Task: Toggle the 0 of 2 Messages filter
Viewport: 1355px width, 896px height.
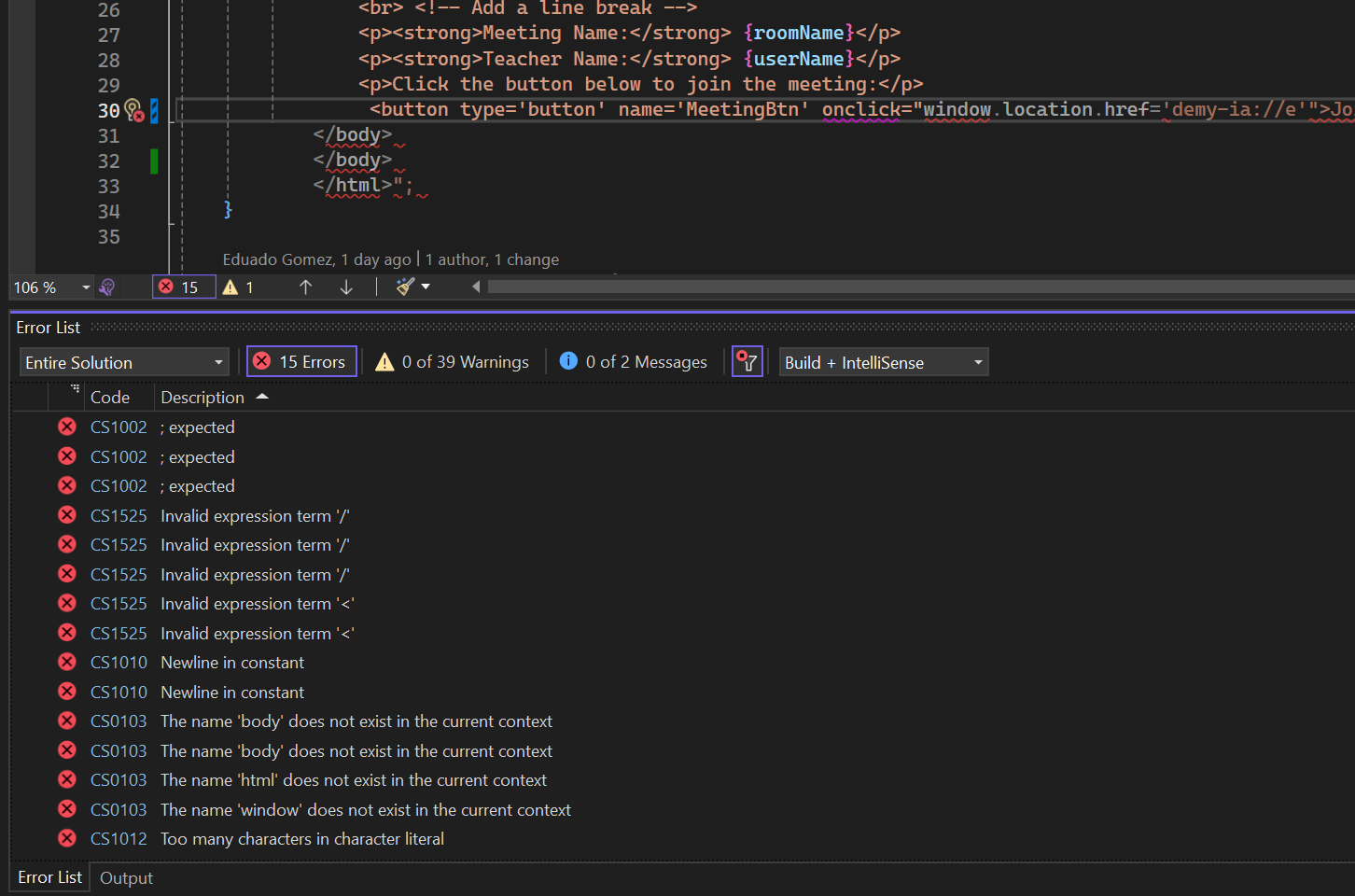Action: pyautogui.click(x=634, y=361)
